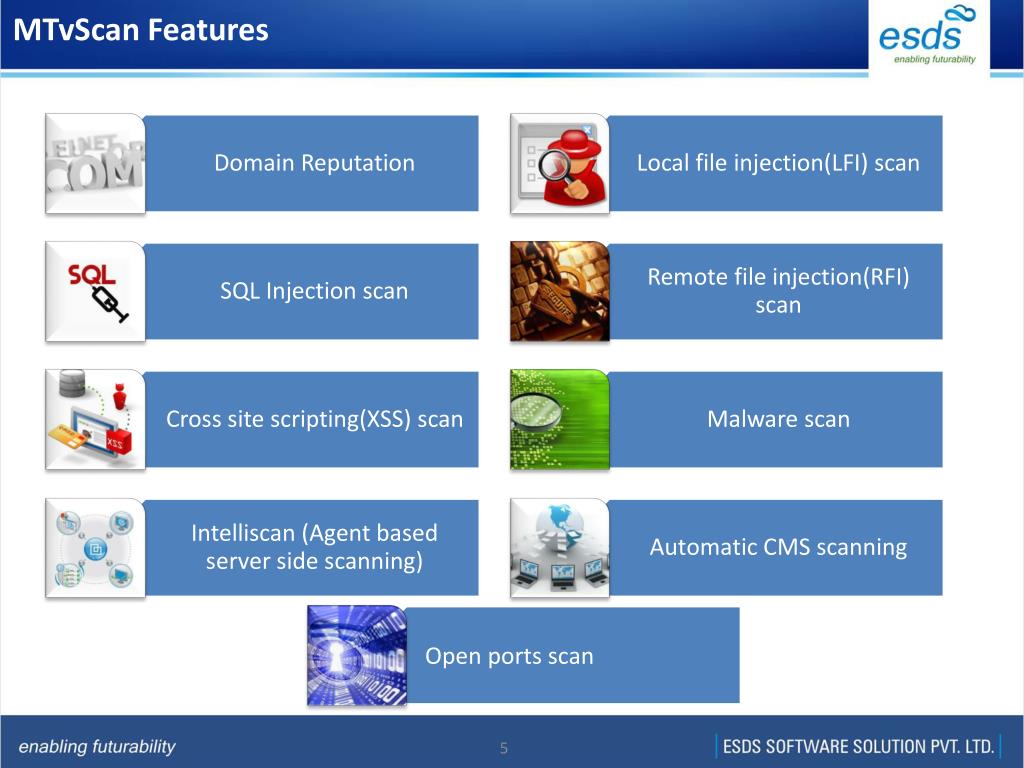Image resolution: width=1024 pixels, height=768 pixels.
Task: Click the esds logo
Action: pos(928,35)
